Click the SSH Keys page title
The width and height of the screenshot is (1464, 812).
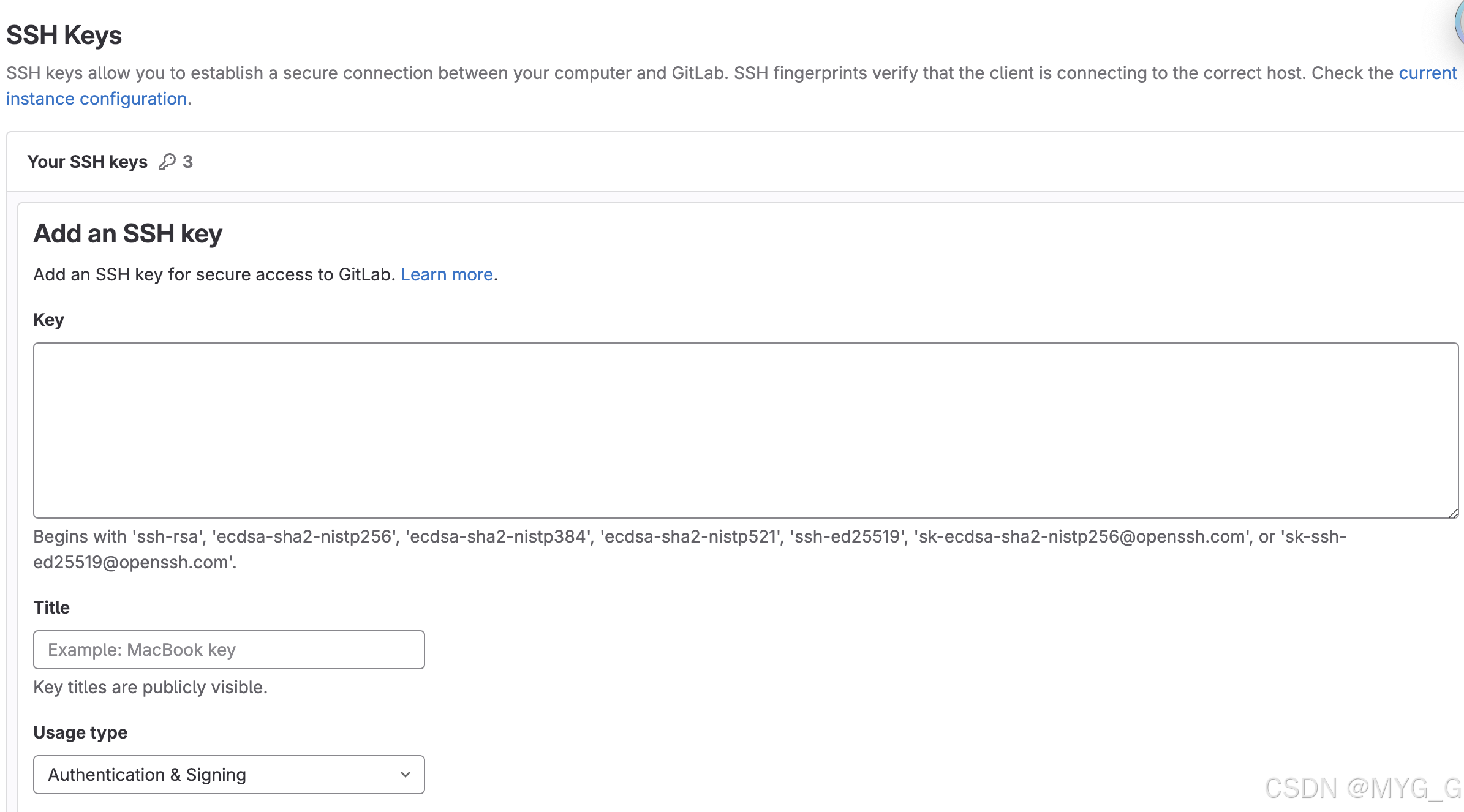click(64, 35)
